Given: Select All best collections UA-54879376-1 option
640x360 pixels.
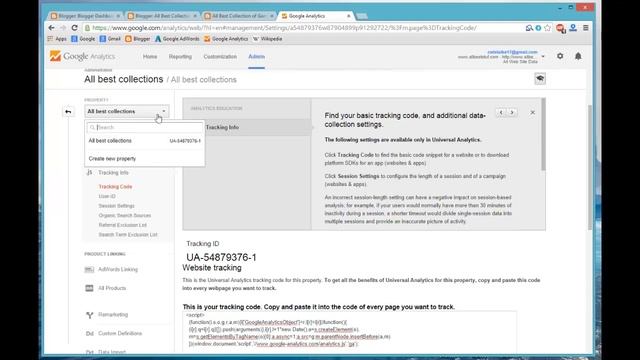Looking at the screenshot, I should click(144, 141).
